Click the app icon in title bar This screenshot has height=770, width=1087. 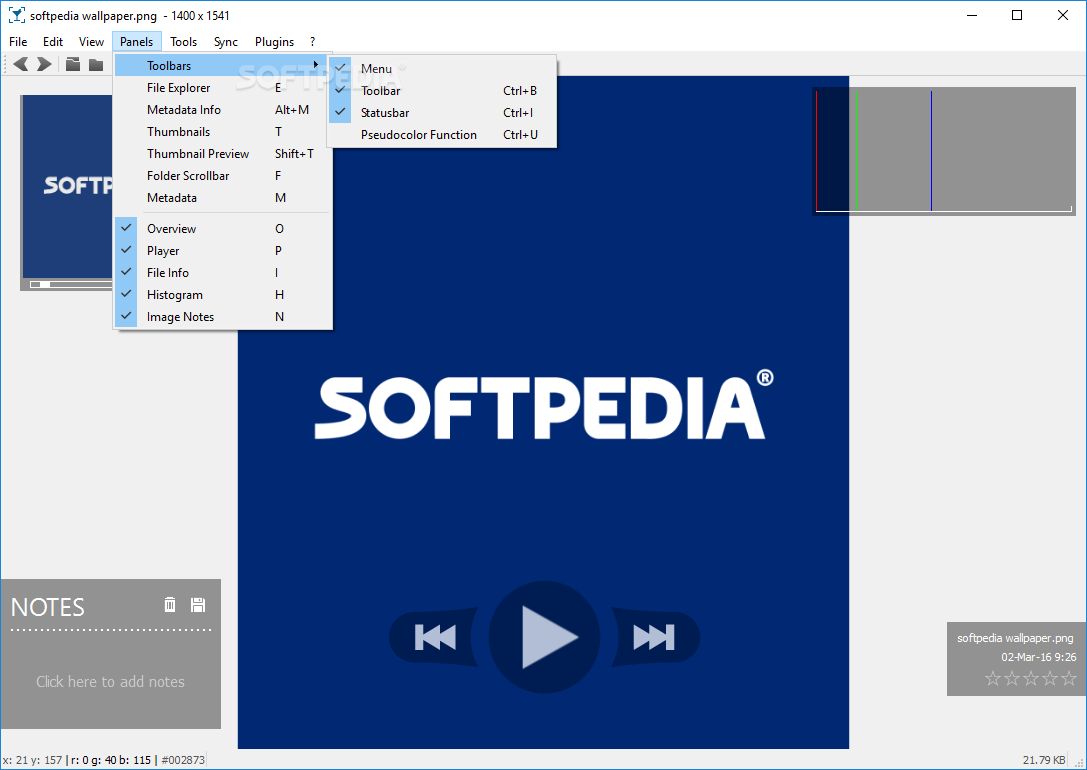pos(16,15)
